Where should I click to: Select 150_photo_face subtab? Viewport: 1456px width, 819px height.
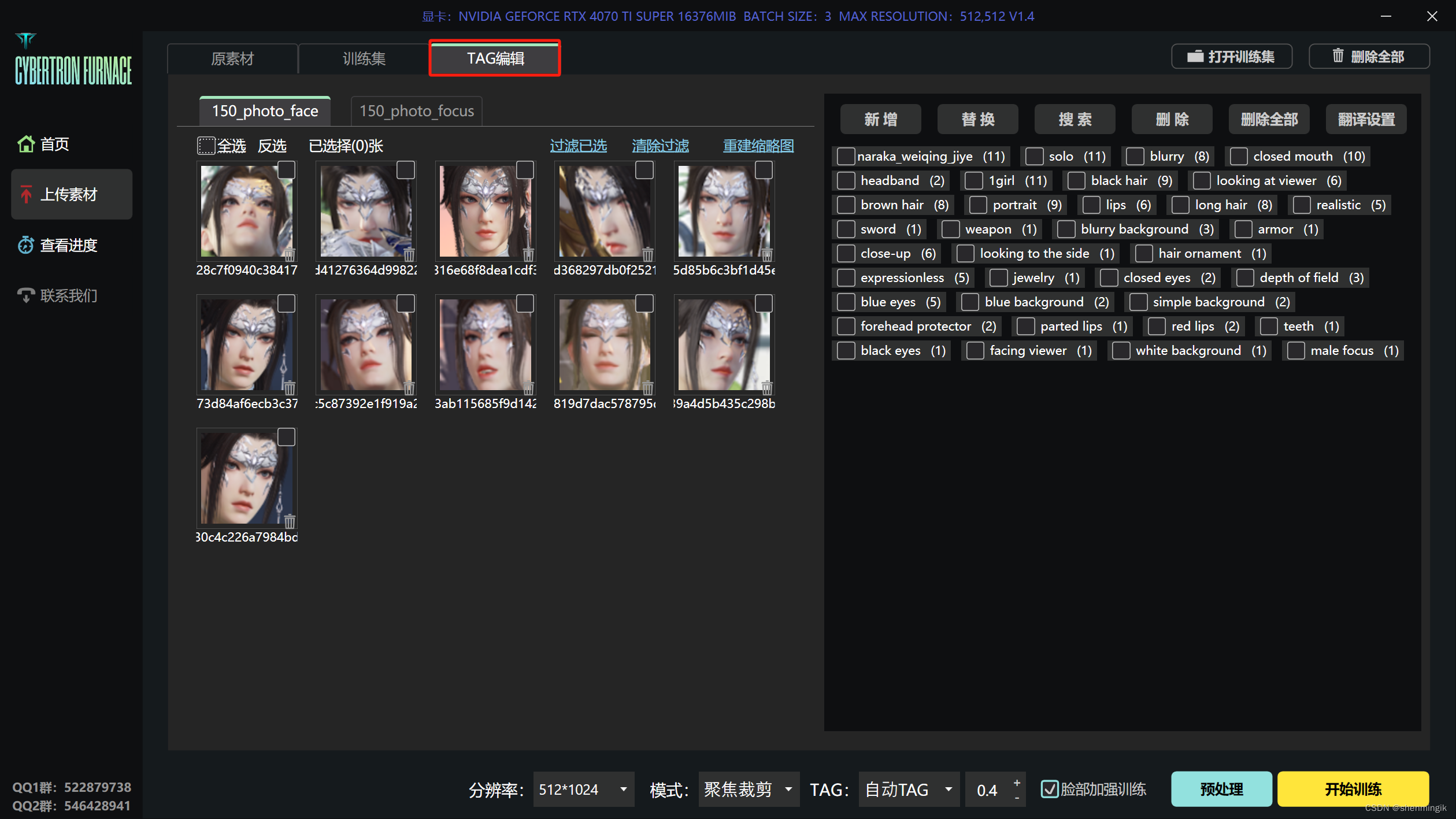(x=265, y=111)
